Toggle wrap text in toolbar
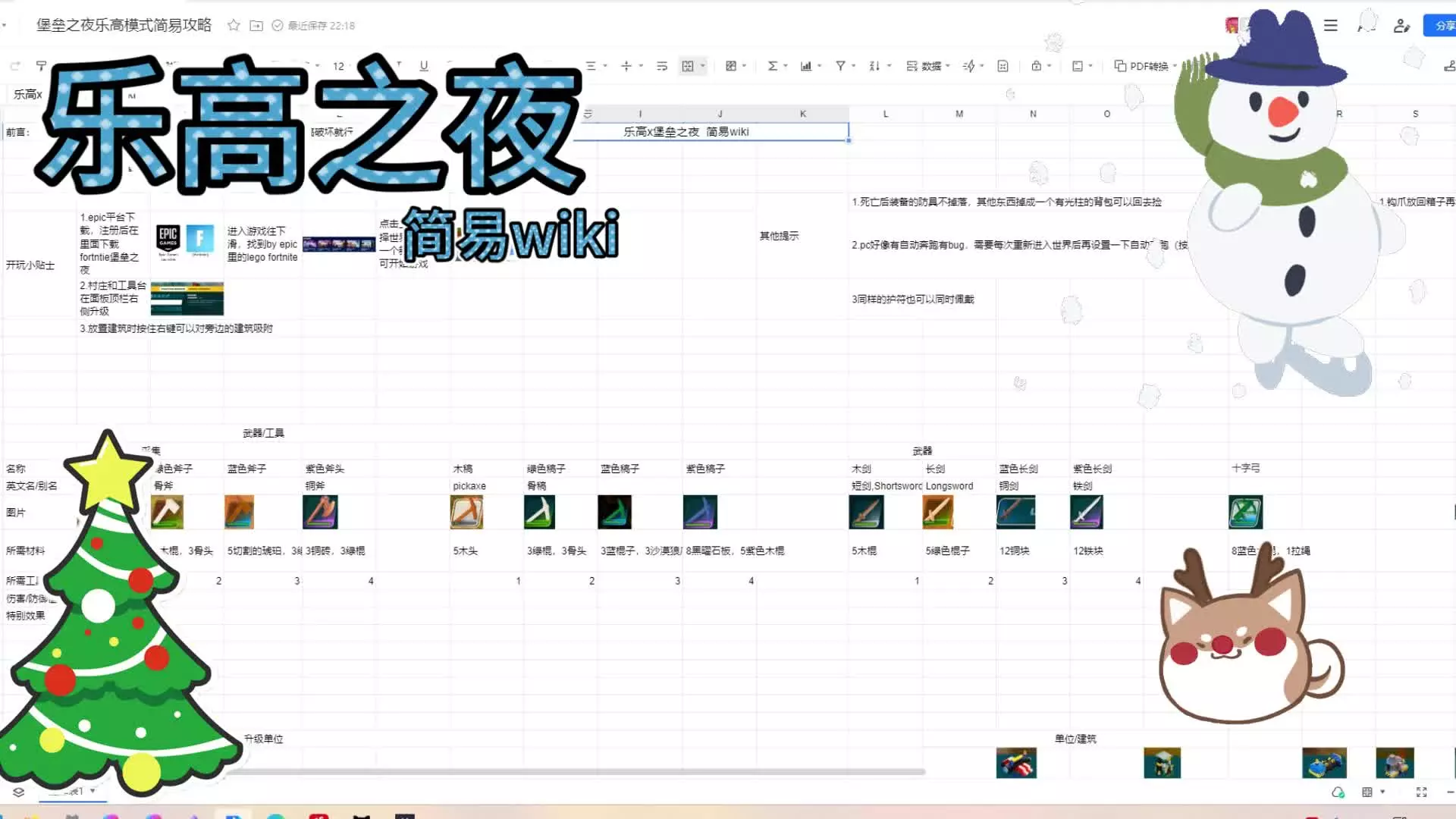The height and width of the screenshot is (819, 1456). coord(662,66)
